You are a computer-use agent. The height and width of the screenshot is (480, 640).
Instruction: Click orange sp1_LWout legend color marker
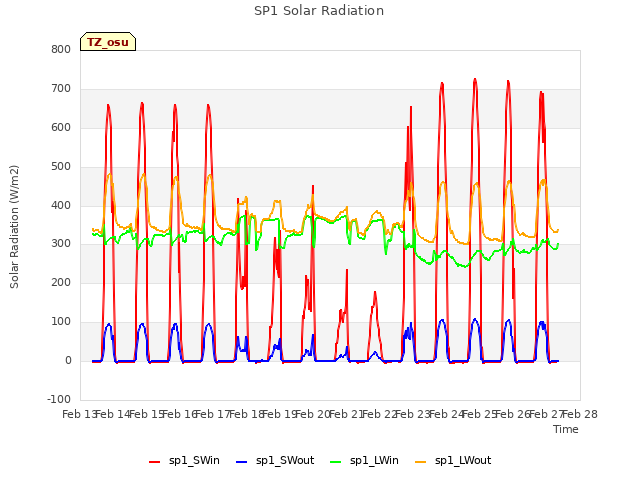(420, 462)
